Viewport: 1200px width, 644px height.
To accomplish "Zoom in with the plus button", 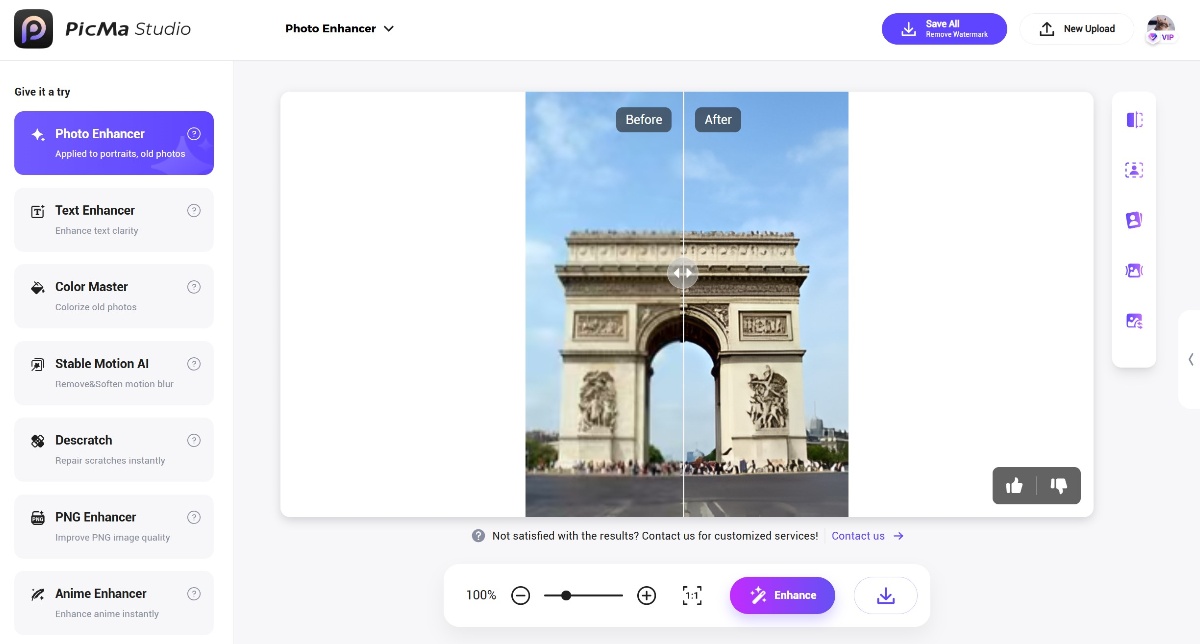I will coord(647,595).
